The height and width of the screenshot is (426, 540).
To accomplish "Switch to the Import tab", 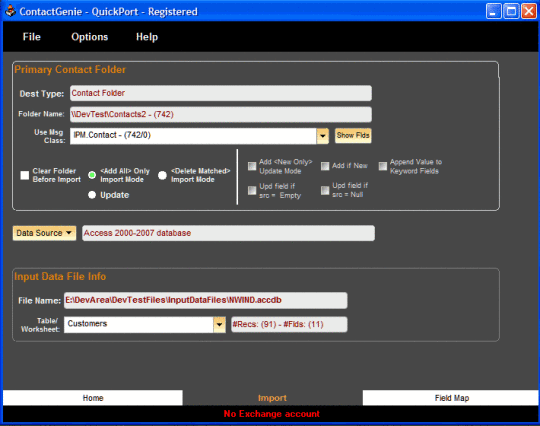I will (x=272, y=398).
